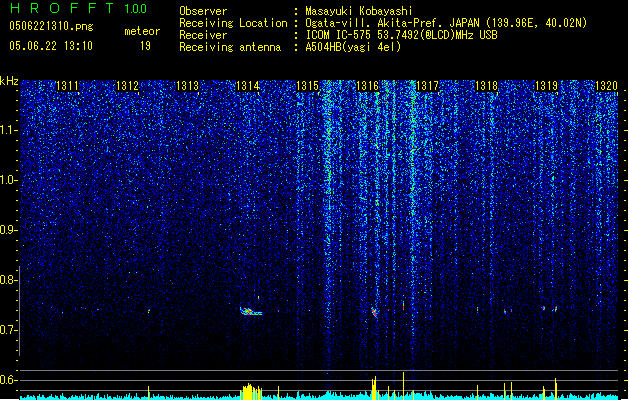
Task: Click the Receiving antenna label
Action: tap(230, 47)
